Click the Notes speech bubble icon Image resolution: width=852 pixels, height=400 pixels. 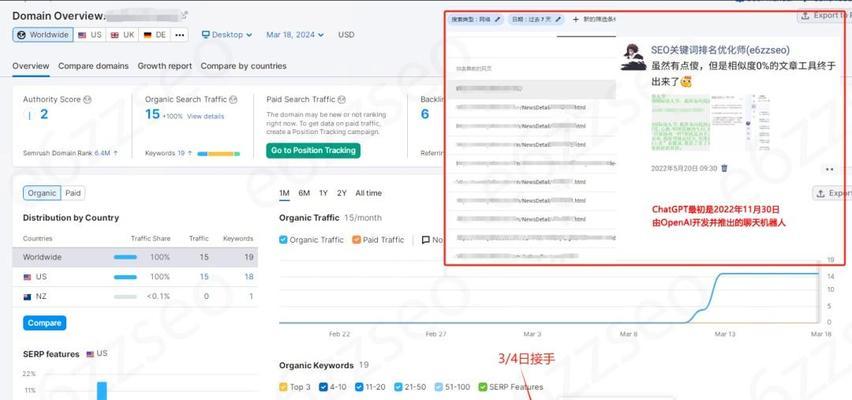425,240
